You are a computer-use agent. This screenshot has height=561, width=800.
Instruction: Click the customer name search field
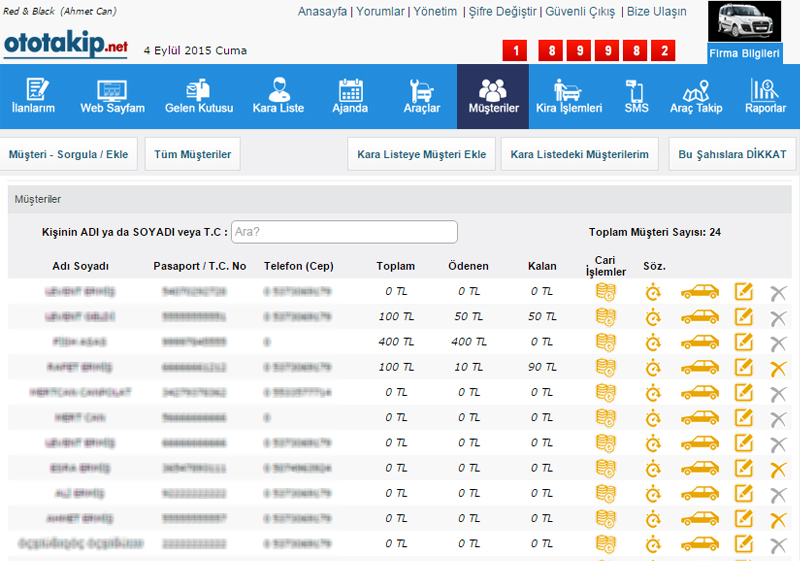coord(344,232)
